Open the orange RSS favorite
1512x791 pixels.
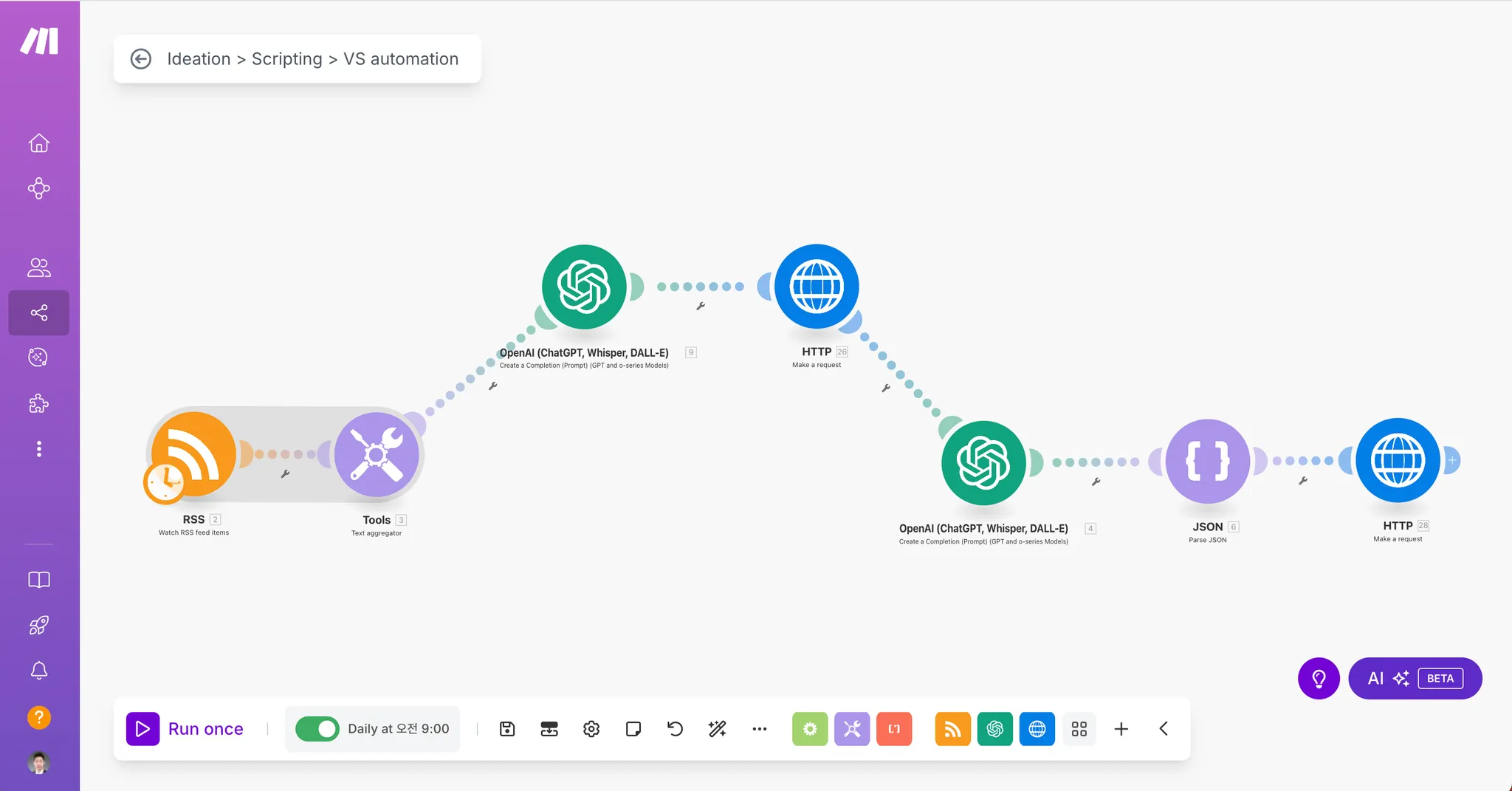pyautogui.click(x=953, y=729)
